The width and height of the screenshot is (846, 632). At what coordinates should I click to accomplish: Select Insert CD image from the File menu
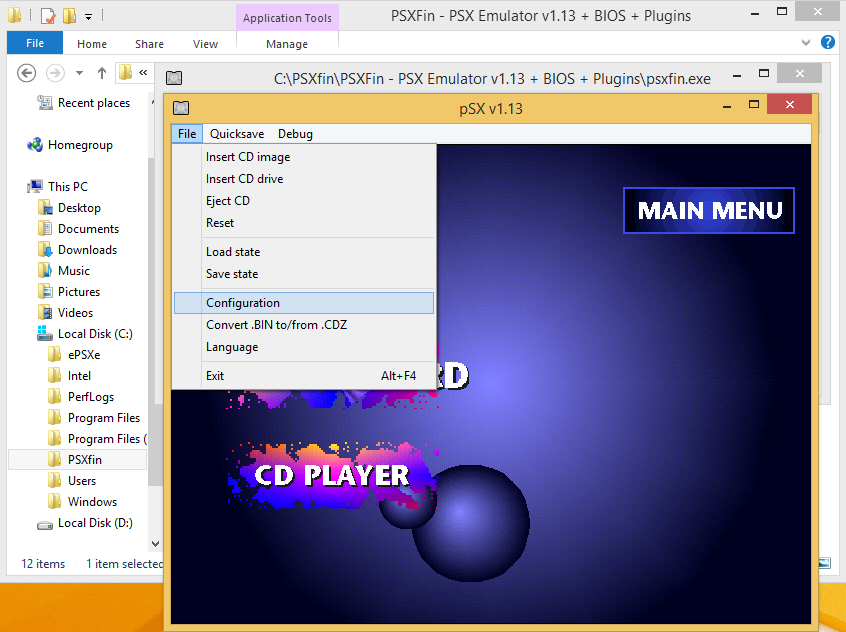[x=247, y=157]
